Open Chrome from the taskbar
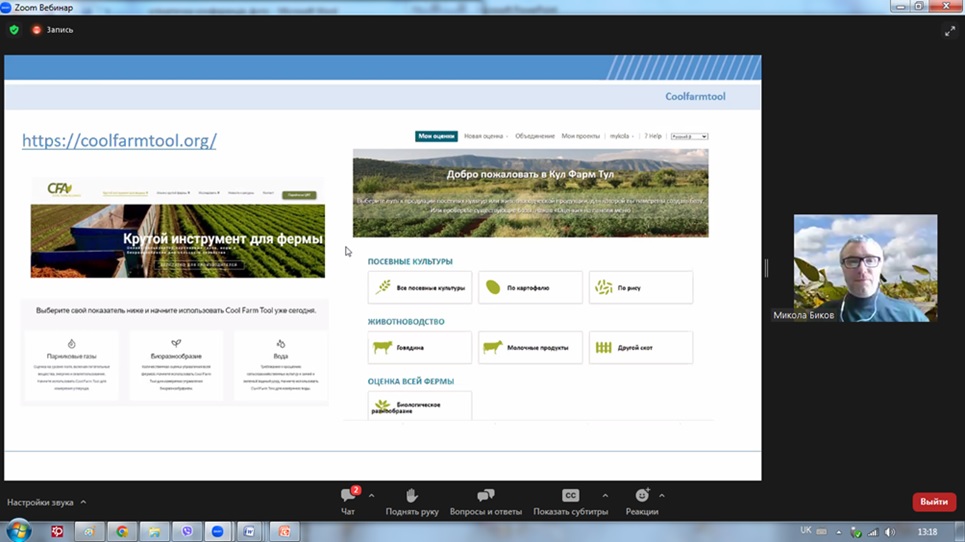Screen dimensions: 965x542 [122, 531]
